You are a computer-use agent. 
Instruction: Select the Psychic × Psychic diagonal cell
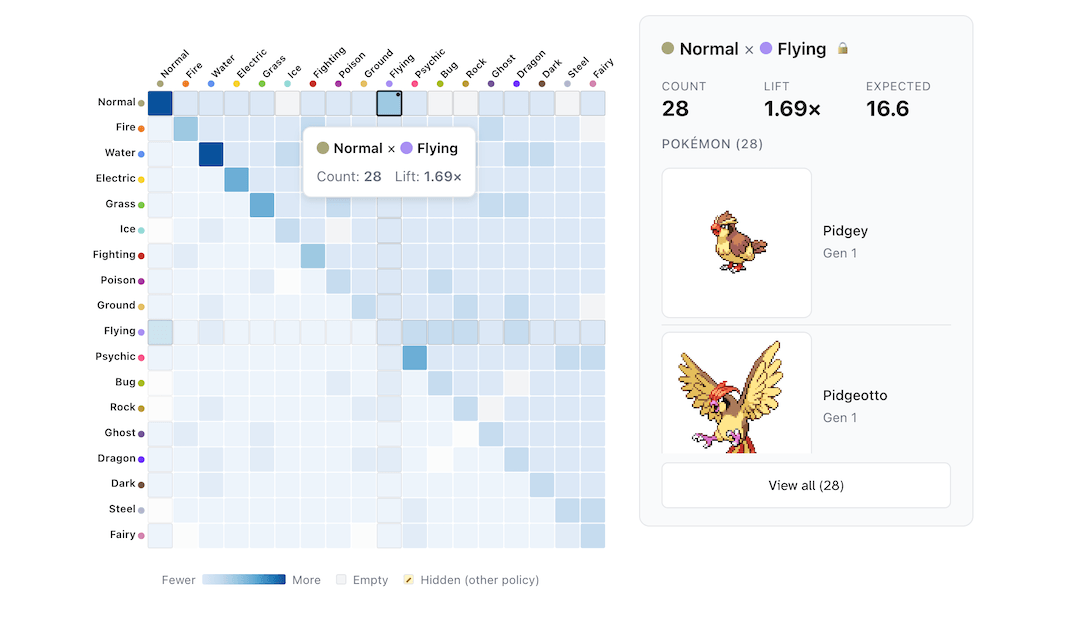coord(415,357)
